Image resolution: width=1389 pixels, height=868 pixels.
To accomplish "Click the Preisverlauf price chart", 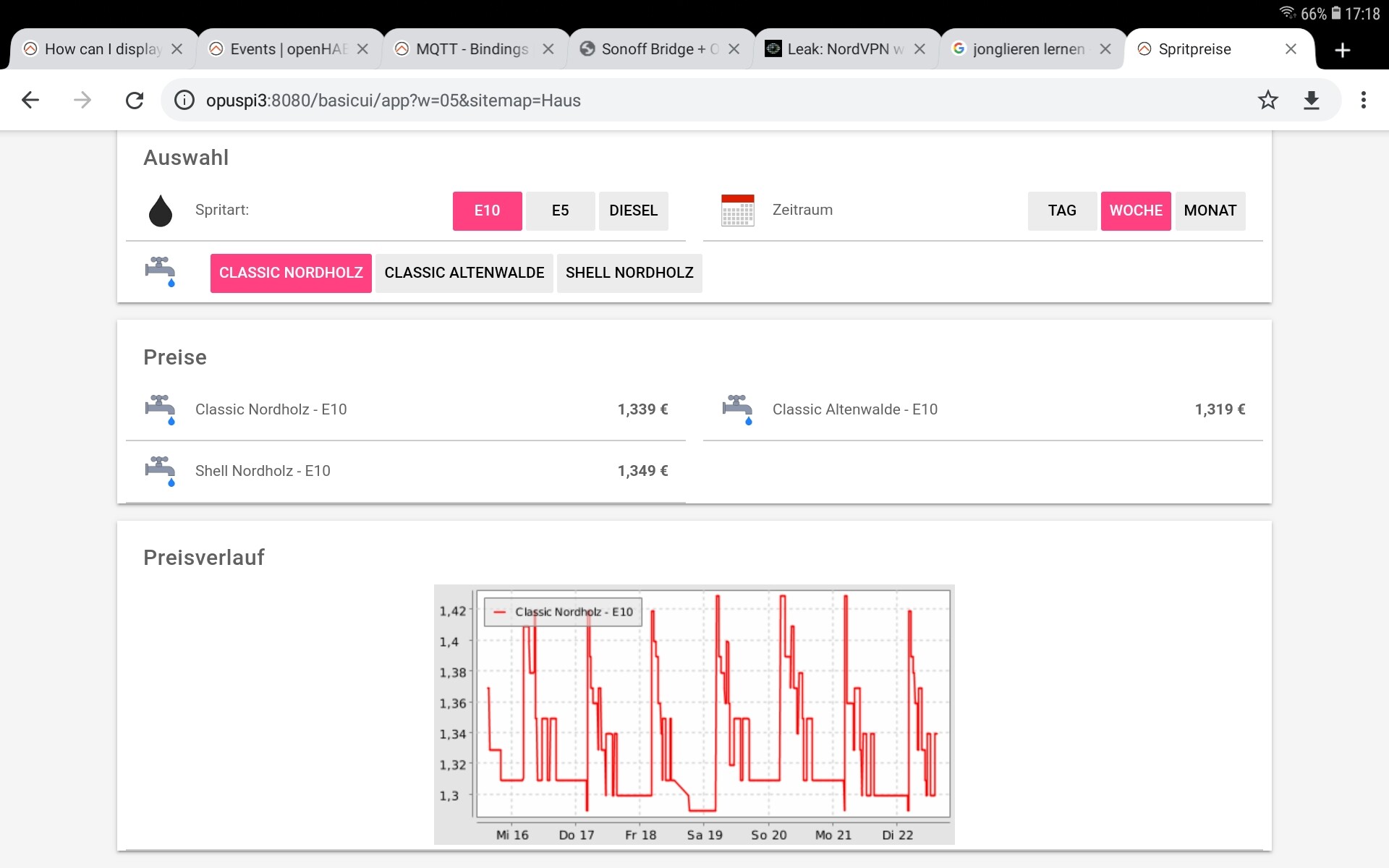I will (x=694, y=714).
